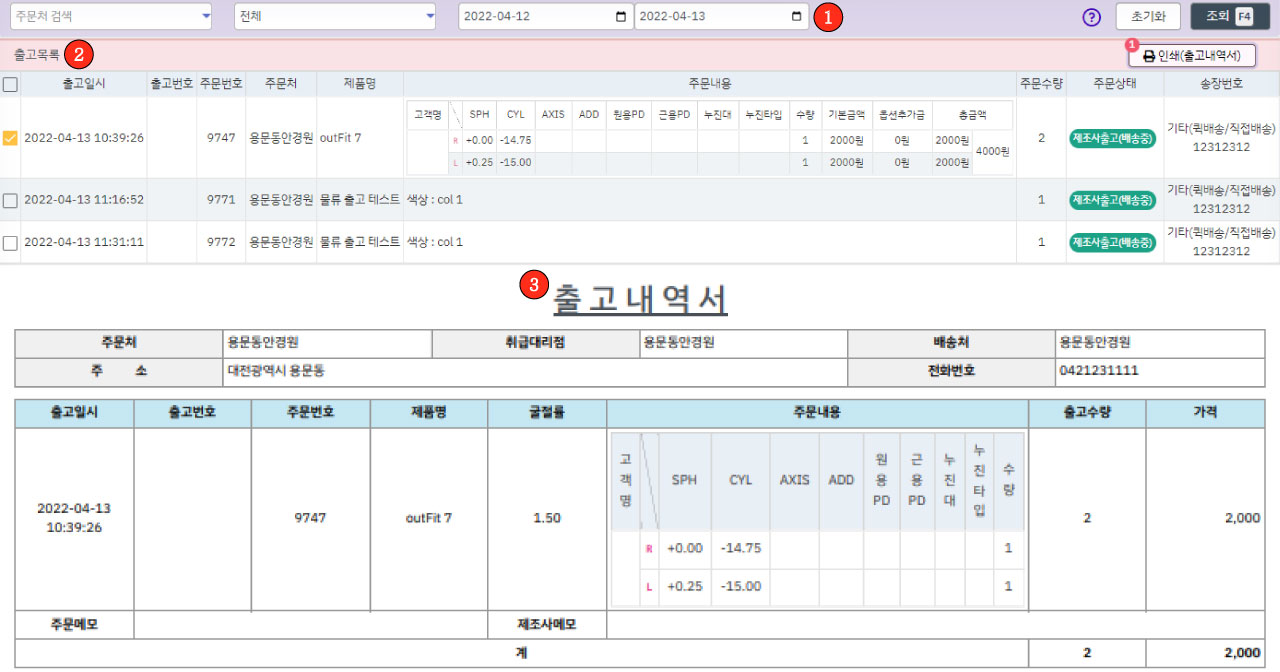Click the start date input field 2022-04-12
This screenshot has width=1280, height=672.
point(535,17)
